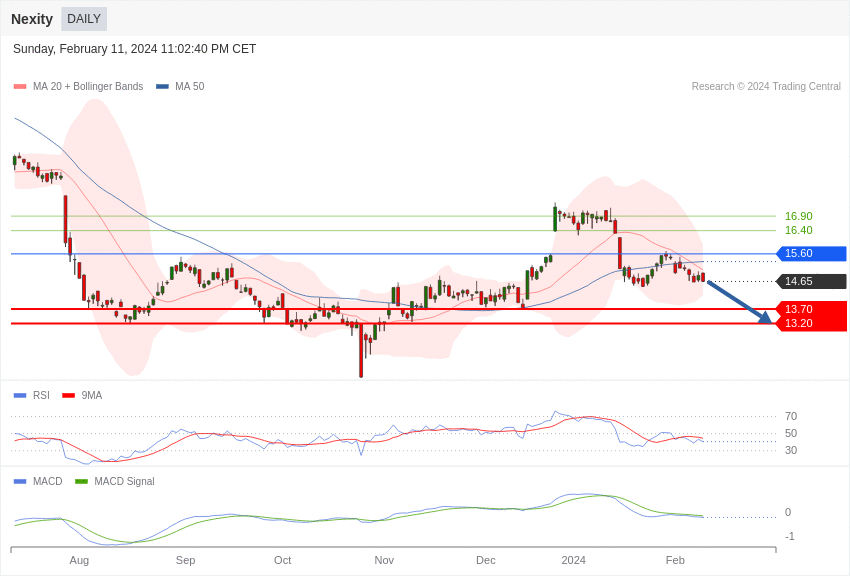The width and height of the screenshot is (850, 576).
Task: Click the MA 50 legend swatch
Action: click(x=162, y=87)
